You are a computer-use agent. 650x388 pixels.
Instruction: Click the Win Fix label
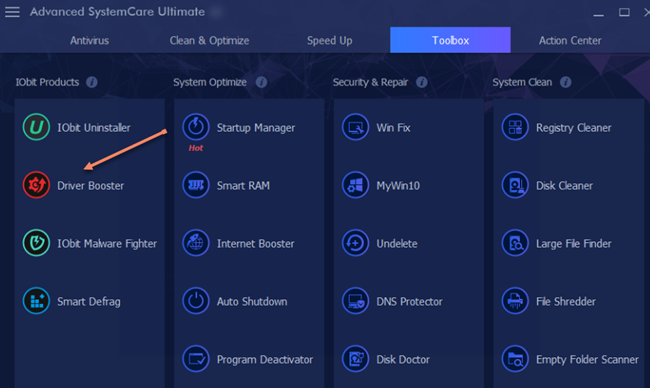coord(393,127)
